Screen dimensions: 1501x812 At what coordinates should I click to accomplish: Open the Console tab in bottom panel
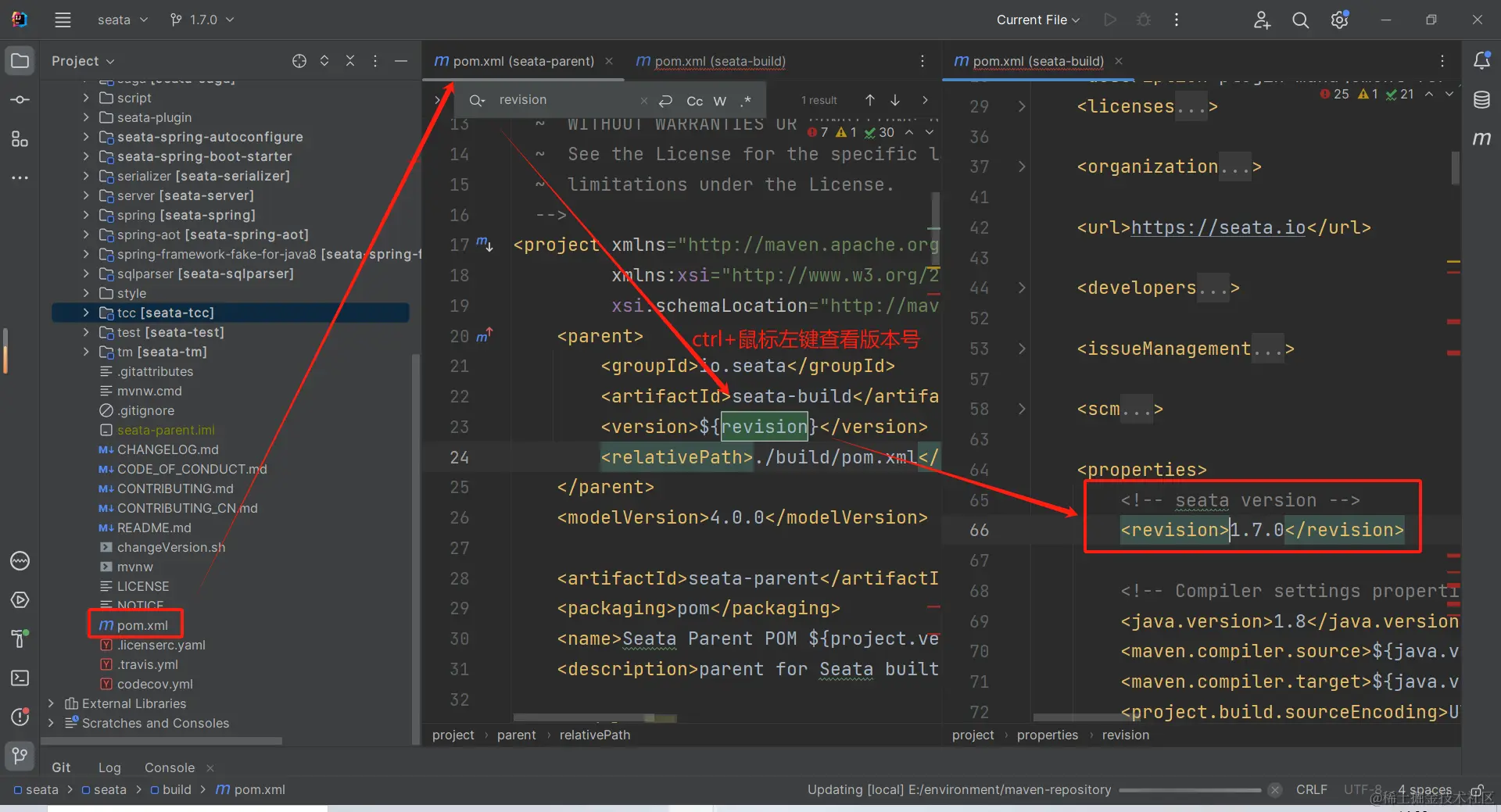click(x=170, y=767)
